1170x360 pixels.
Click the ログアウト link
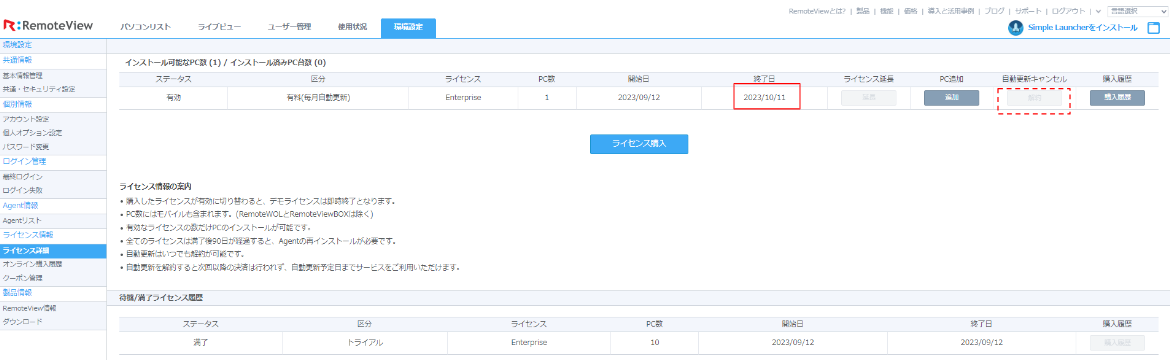pos(1069,11)
